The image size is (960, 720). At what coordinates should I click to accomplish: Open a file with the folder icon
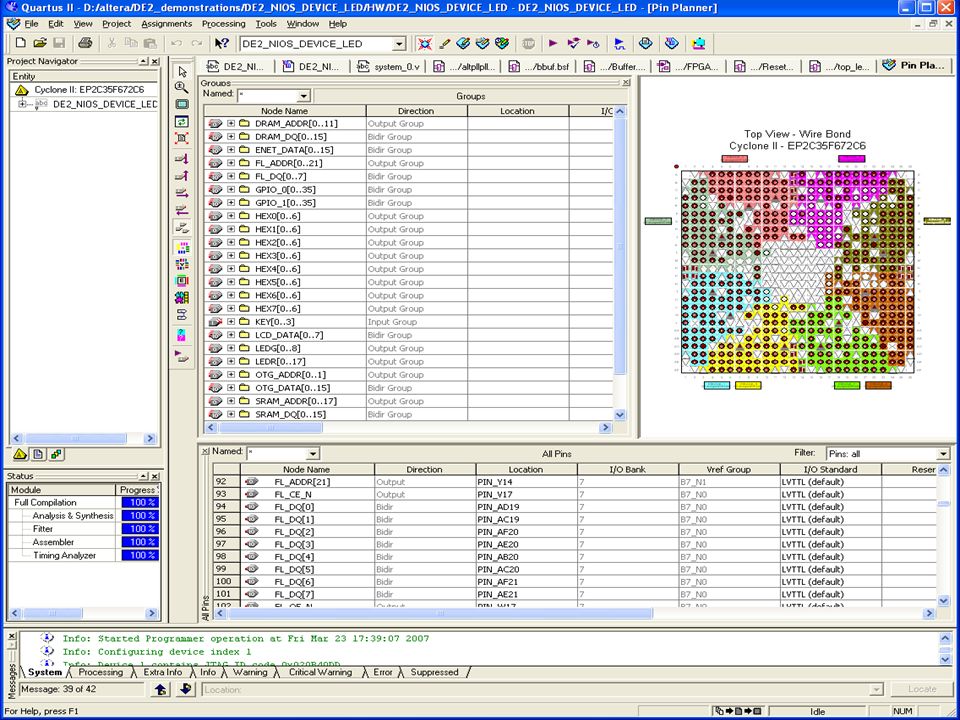click(40, 43)
